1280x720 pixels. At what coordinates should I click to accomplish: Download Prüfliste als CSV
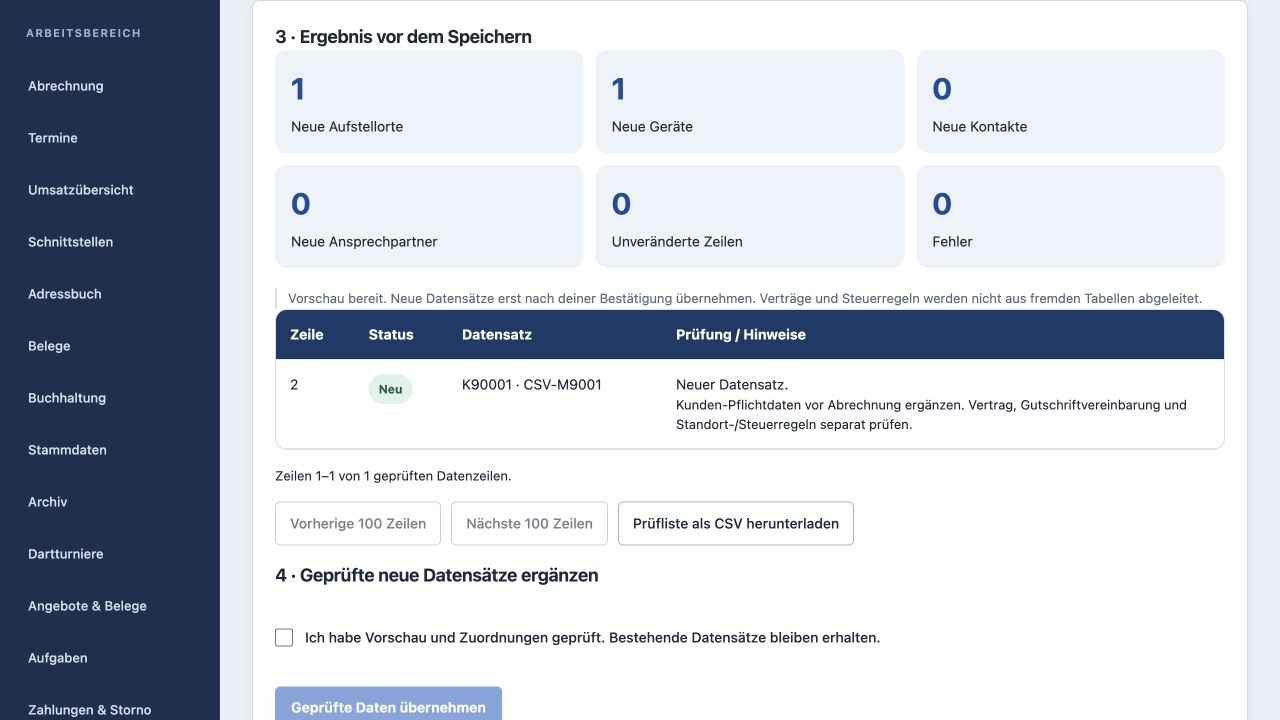(x=736, y=523)
